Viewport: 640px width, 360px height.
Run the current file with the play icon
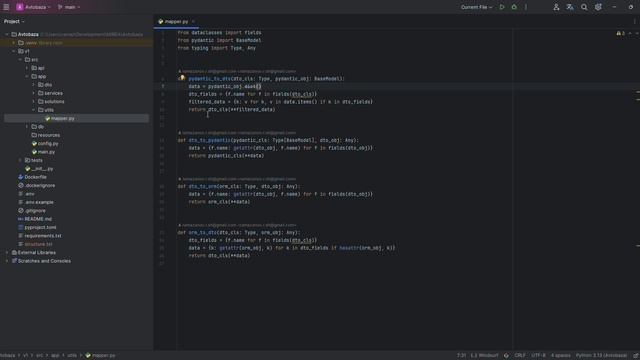[x=502, y=7]
